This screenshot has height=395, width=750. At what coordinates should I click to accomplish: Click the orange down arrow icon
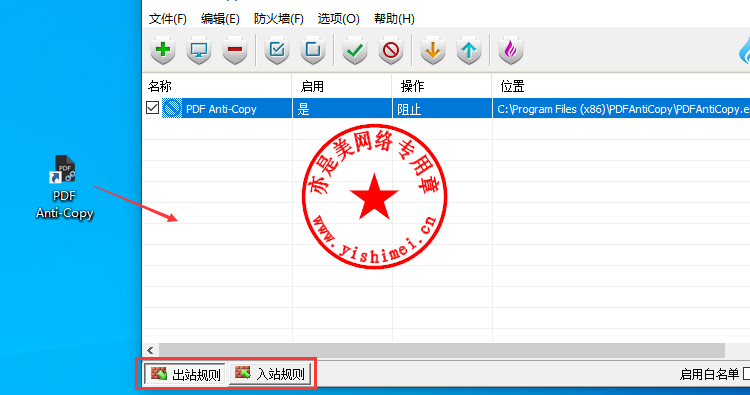(x=433, y=50)
